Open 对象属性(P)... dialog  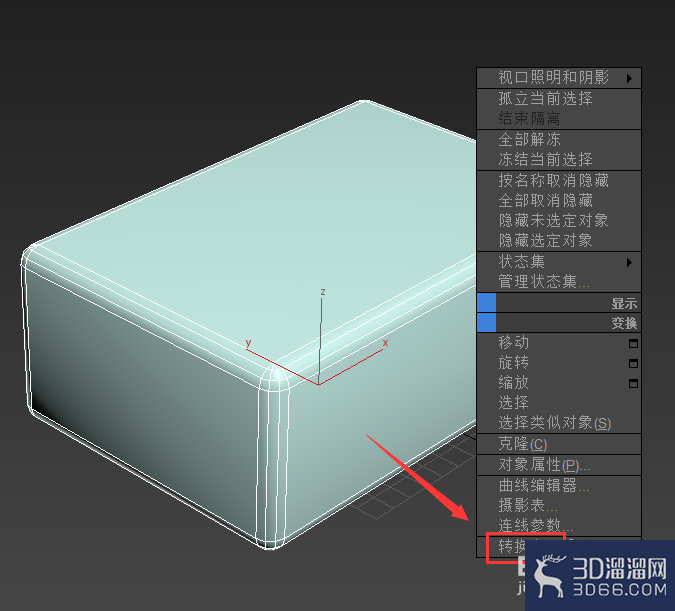(x=559, y=465)
